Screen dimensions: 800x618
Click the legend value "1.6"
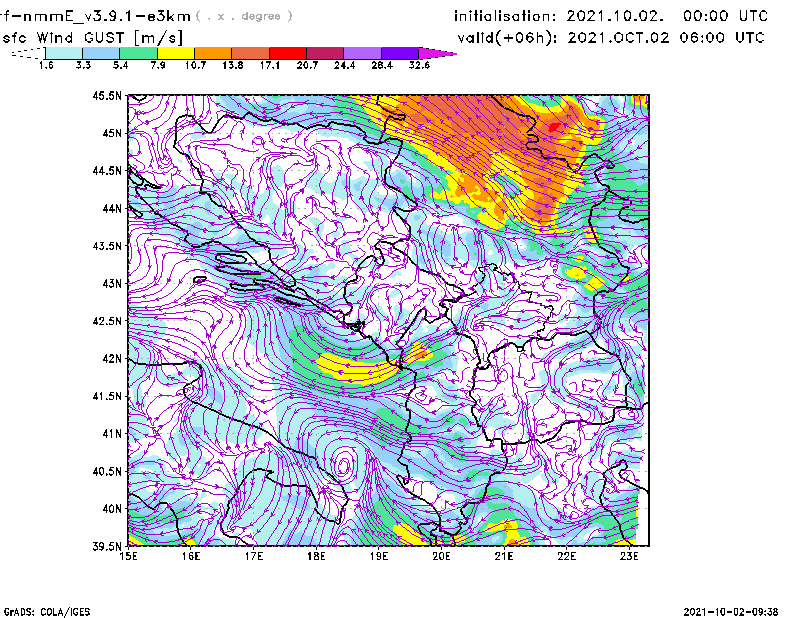[46, 65]
